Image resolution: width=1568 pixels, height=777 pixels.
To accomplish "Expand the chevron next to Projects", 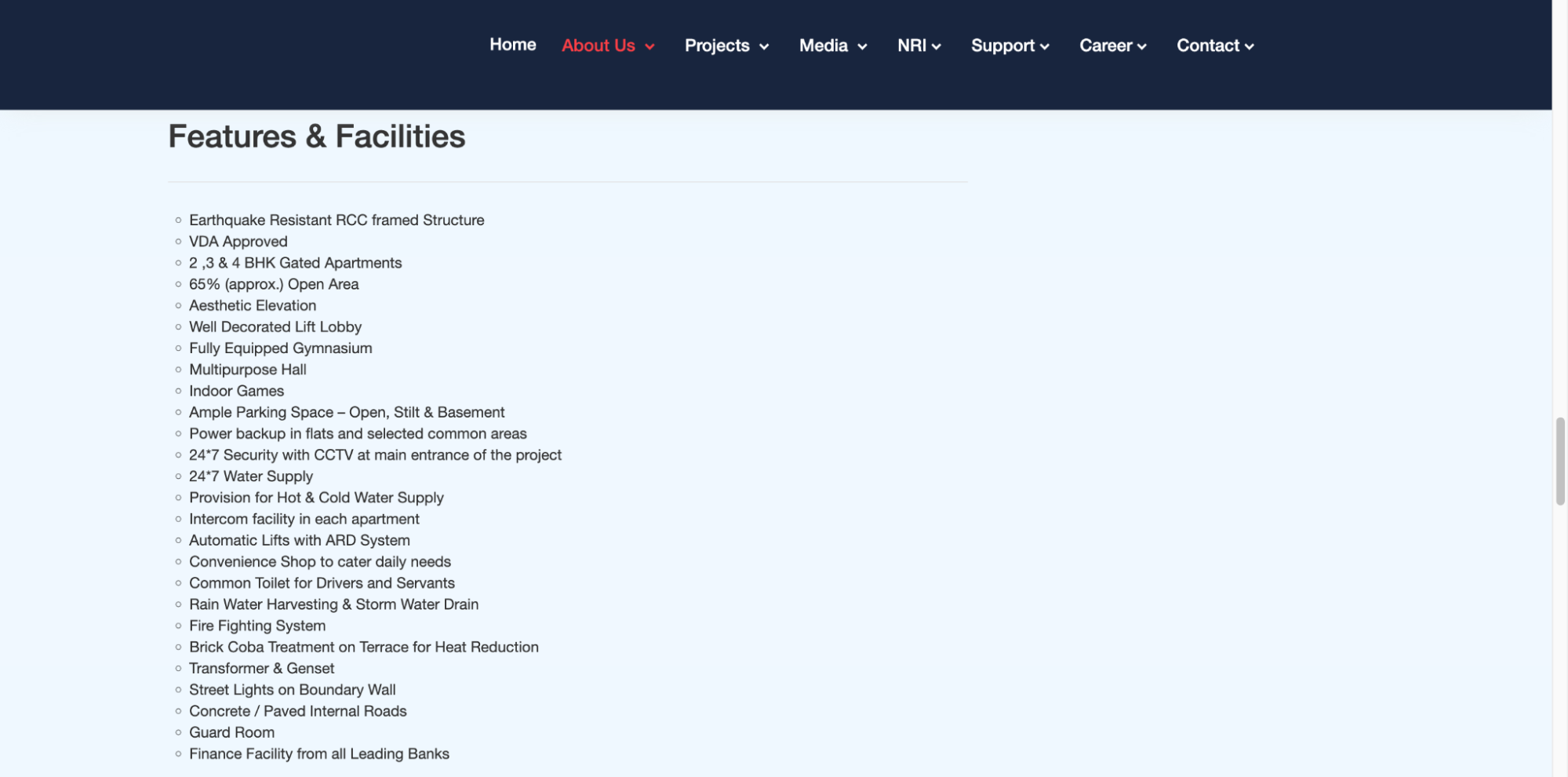I will (x=764, y=47).
